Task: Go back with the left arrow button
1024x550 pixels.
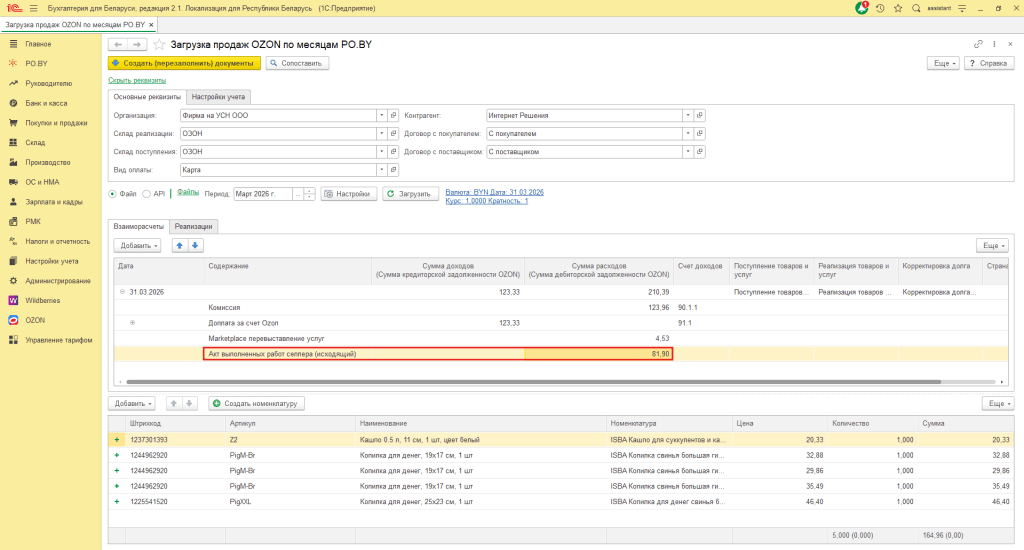Action: tap(118, 44)
